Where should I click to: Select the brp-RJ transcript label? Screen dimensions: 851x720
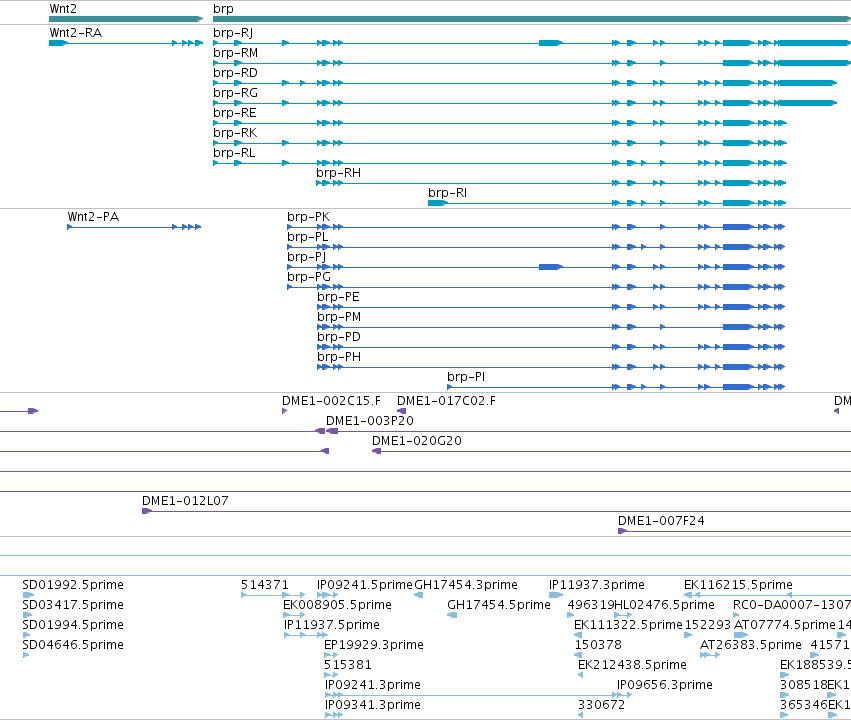click(233, 33)
